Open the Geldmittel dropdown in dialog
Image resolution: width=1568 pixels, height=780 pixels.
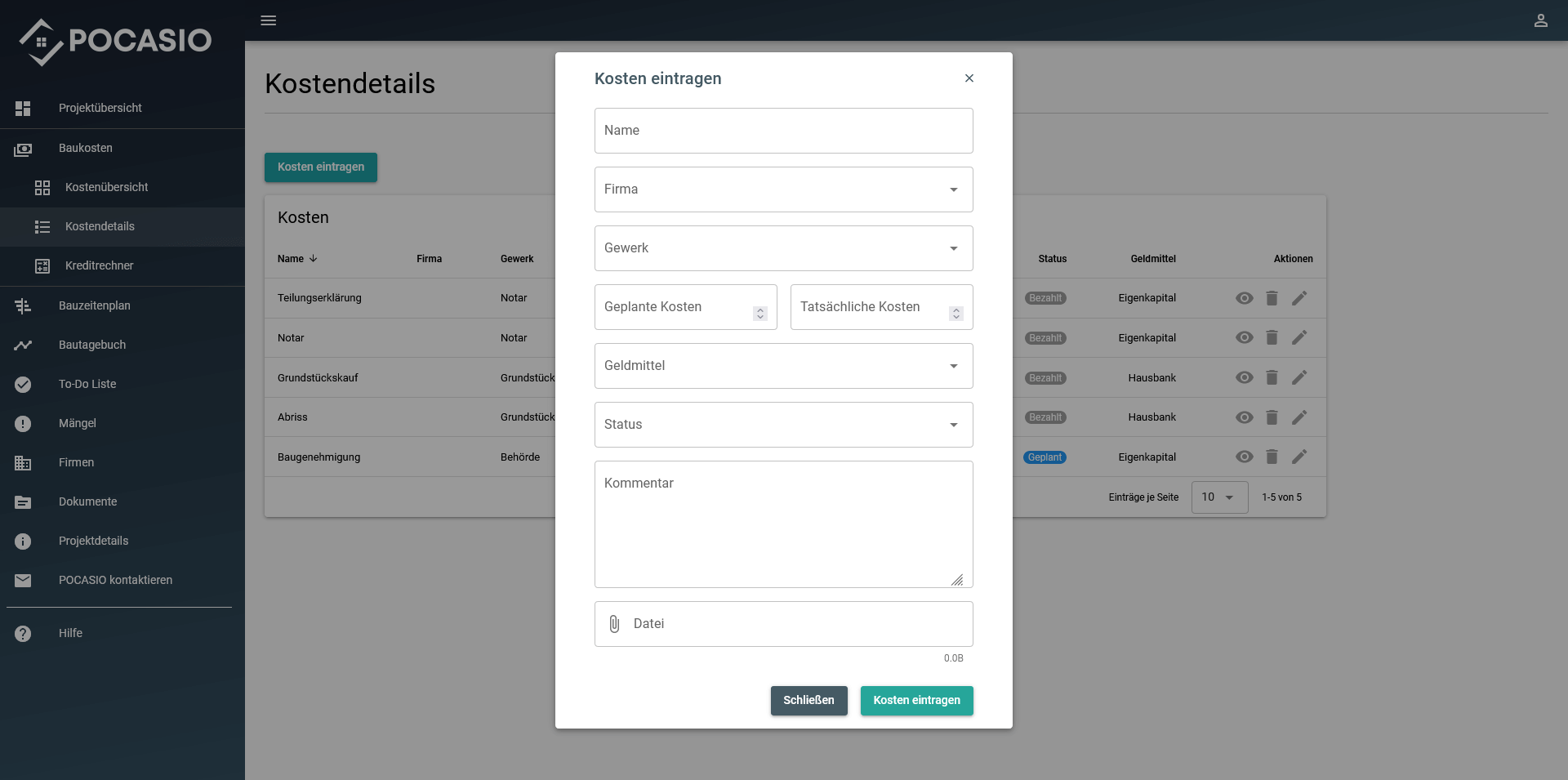click(784, 366)
